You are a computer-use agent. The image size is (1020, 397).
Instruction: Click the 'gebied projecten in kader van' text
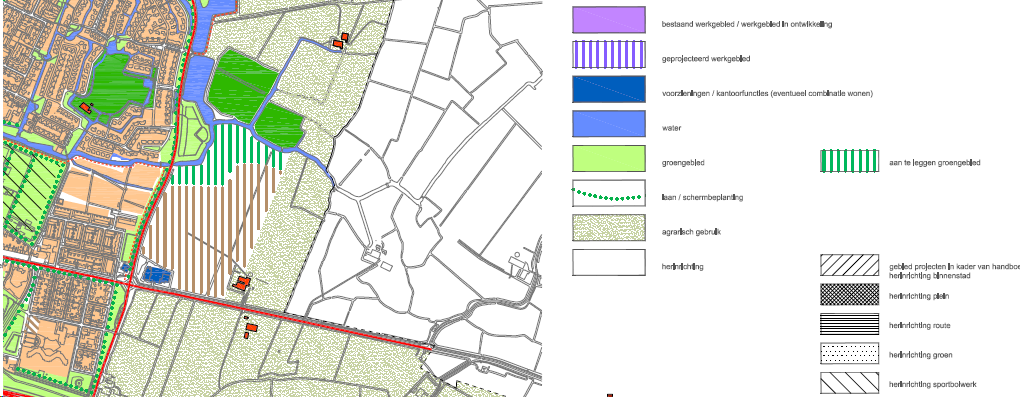954,267
